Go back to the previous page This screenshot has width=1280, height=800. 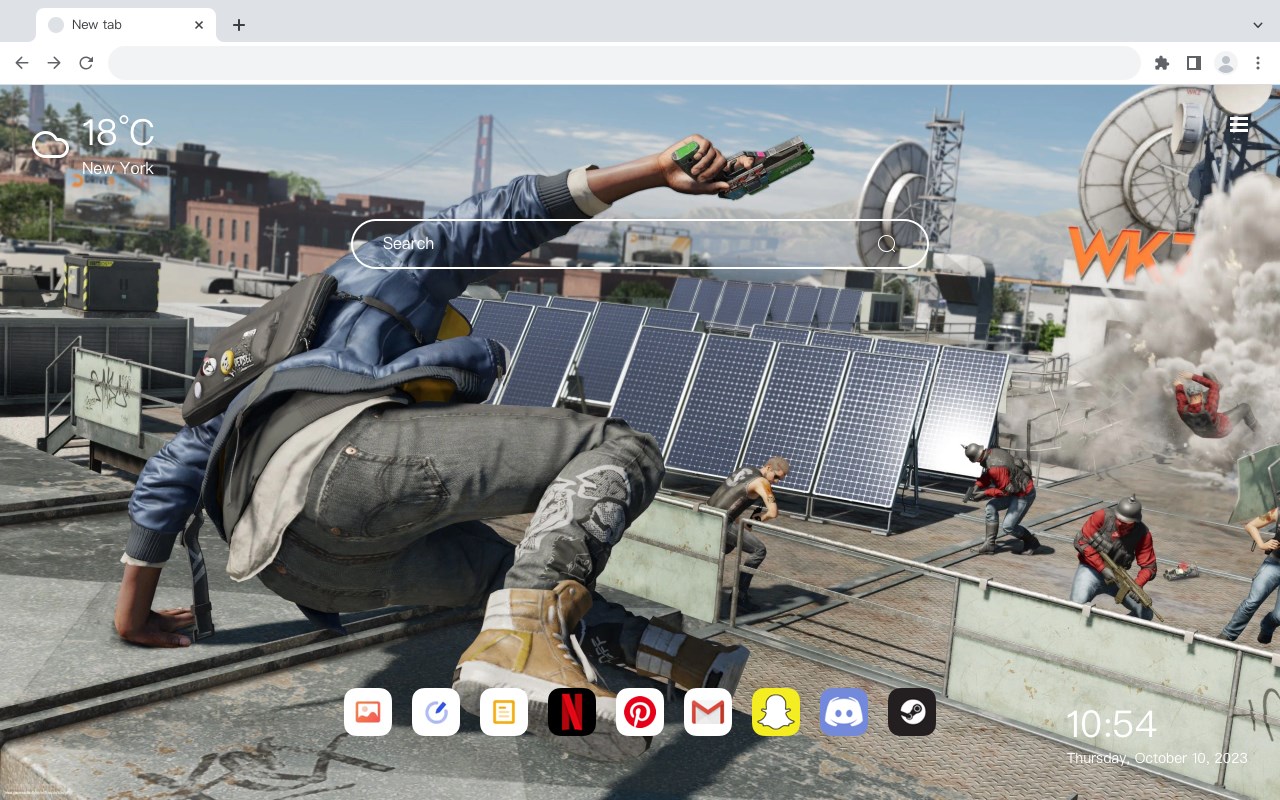pyautogui.click(x=22, y=63)
